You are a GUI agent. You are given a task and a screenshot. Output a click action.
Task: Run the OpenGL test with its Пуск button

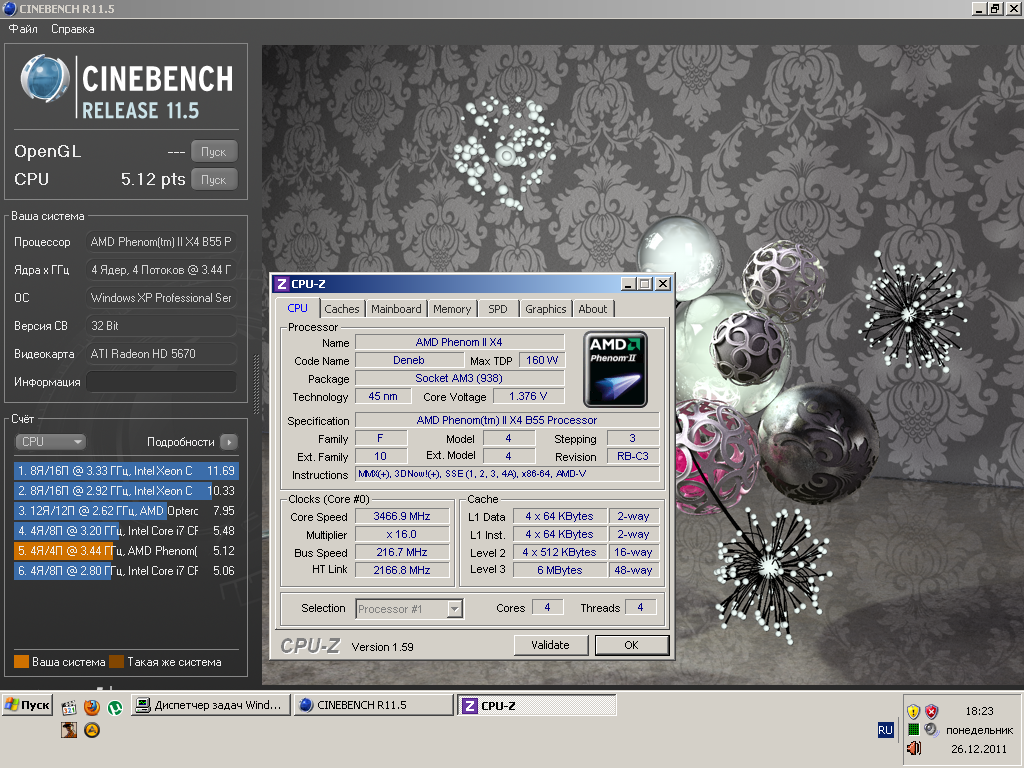(214, 152)
